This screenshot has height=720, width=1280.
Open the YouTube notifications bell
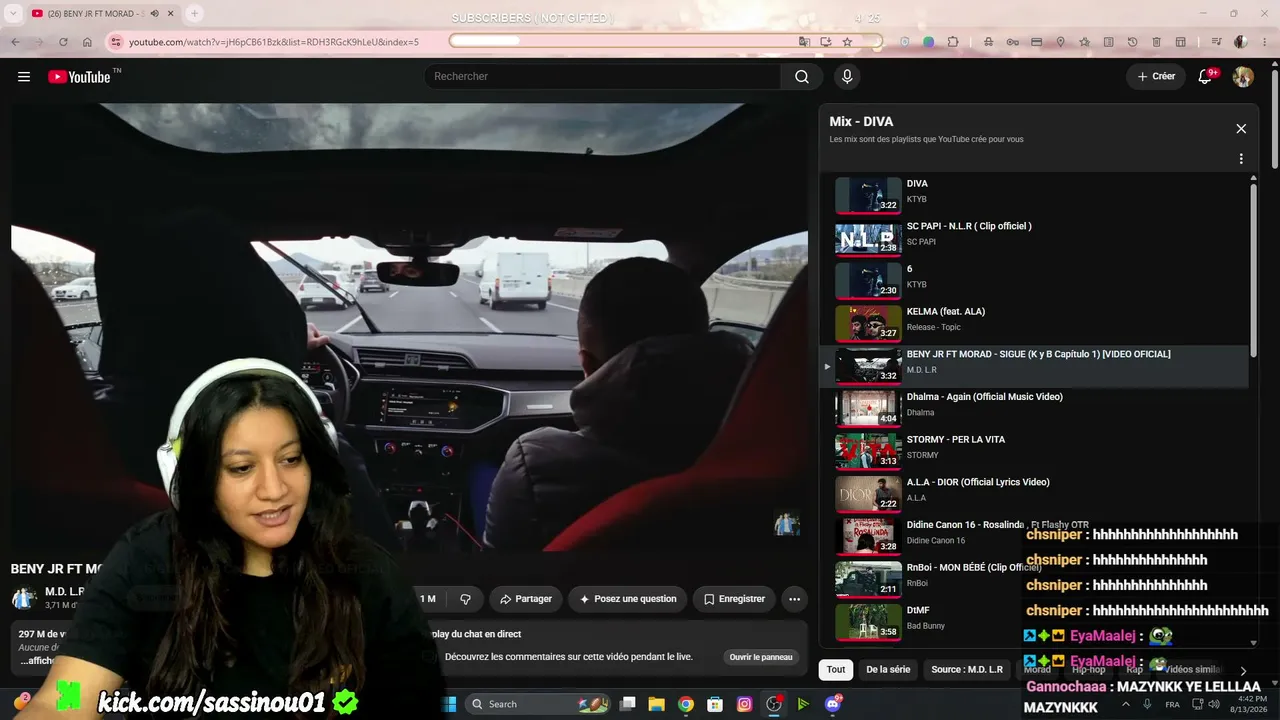point(1206,77)
